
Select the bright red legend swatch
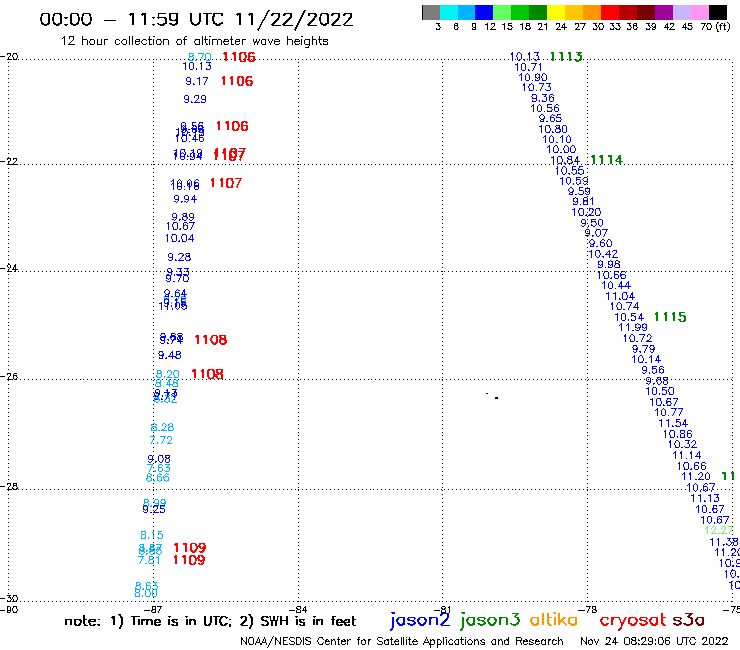pos(609,12)
